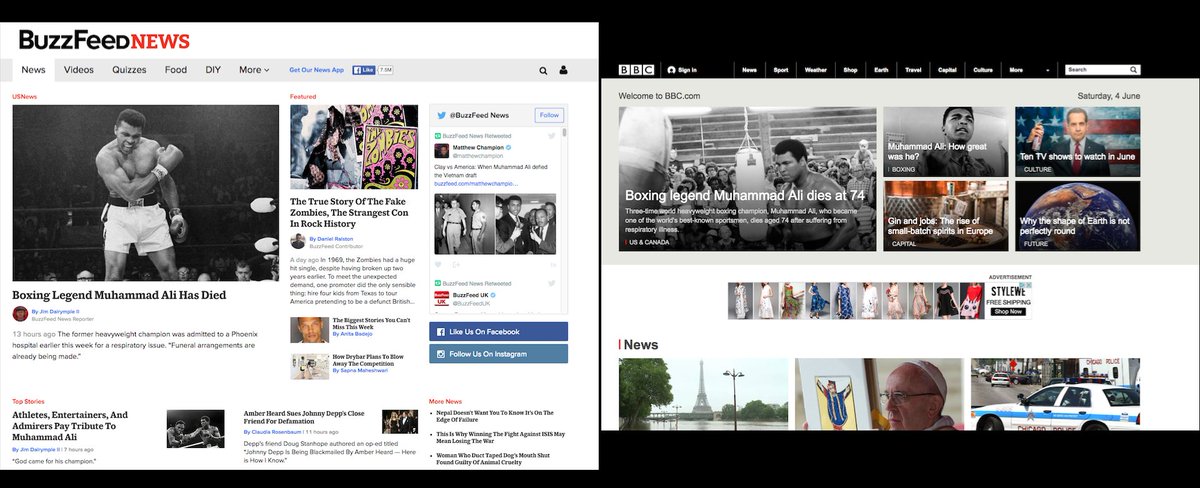Open the BuzzFeed Videos tab
Image resolution: width=1200 pixels, height=488 pixels.
[79, 70]
